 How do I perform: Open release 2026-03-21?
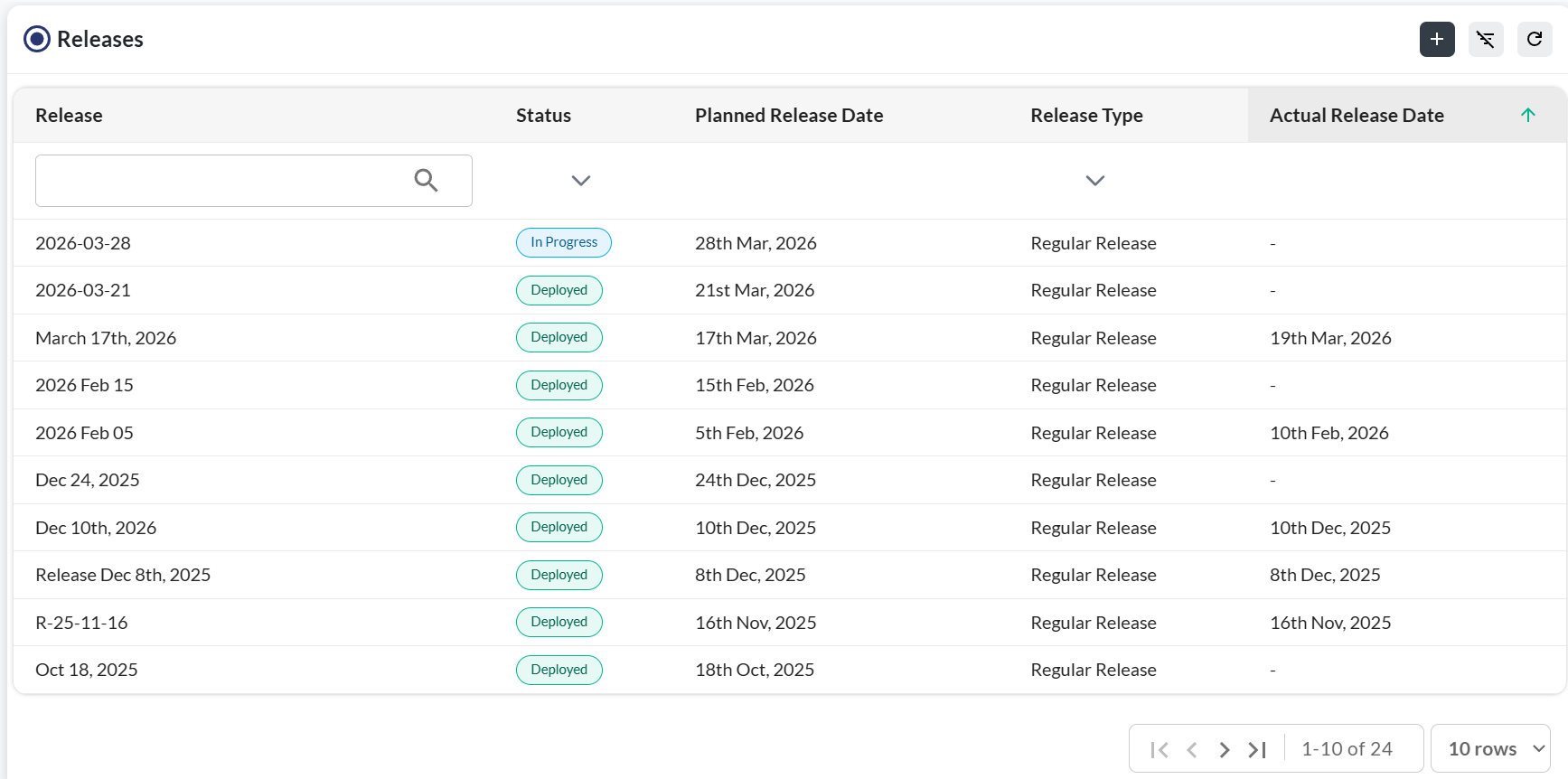pos(83,290)
